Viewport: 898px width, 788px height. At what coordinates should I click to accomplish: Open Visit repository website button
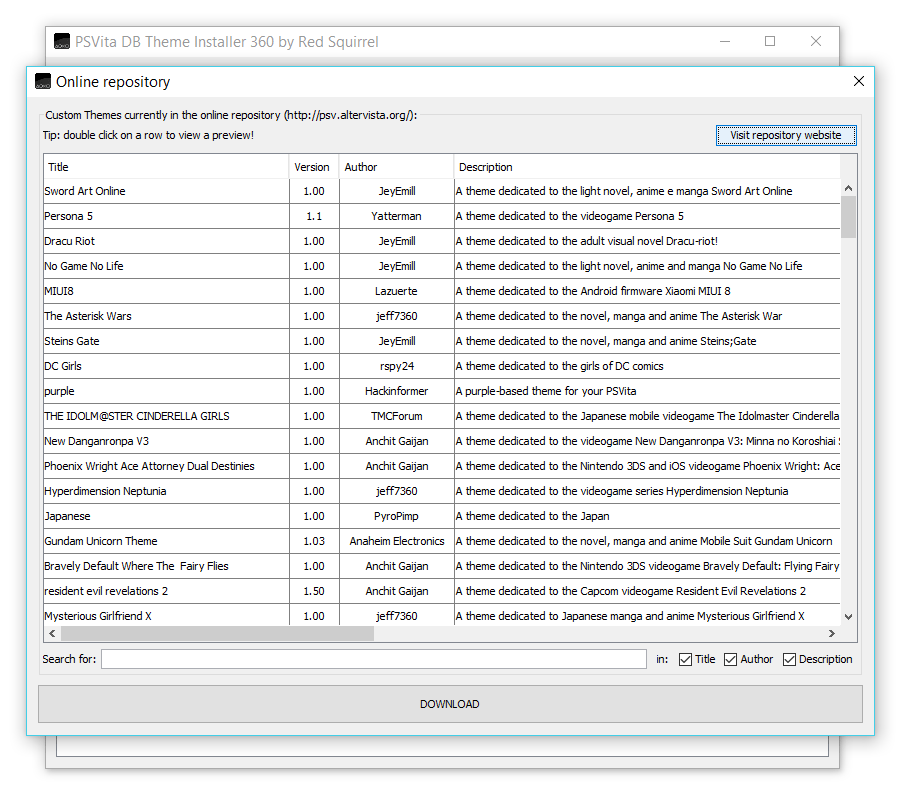click(785, 136)
